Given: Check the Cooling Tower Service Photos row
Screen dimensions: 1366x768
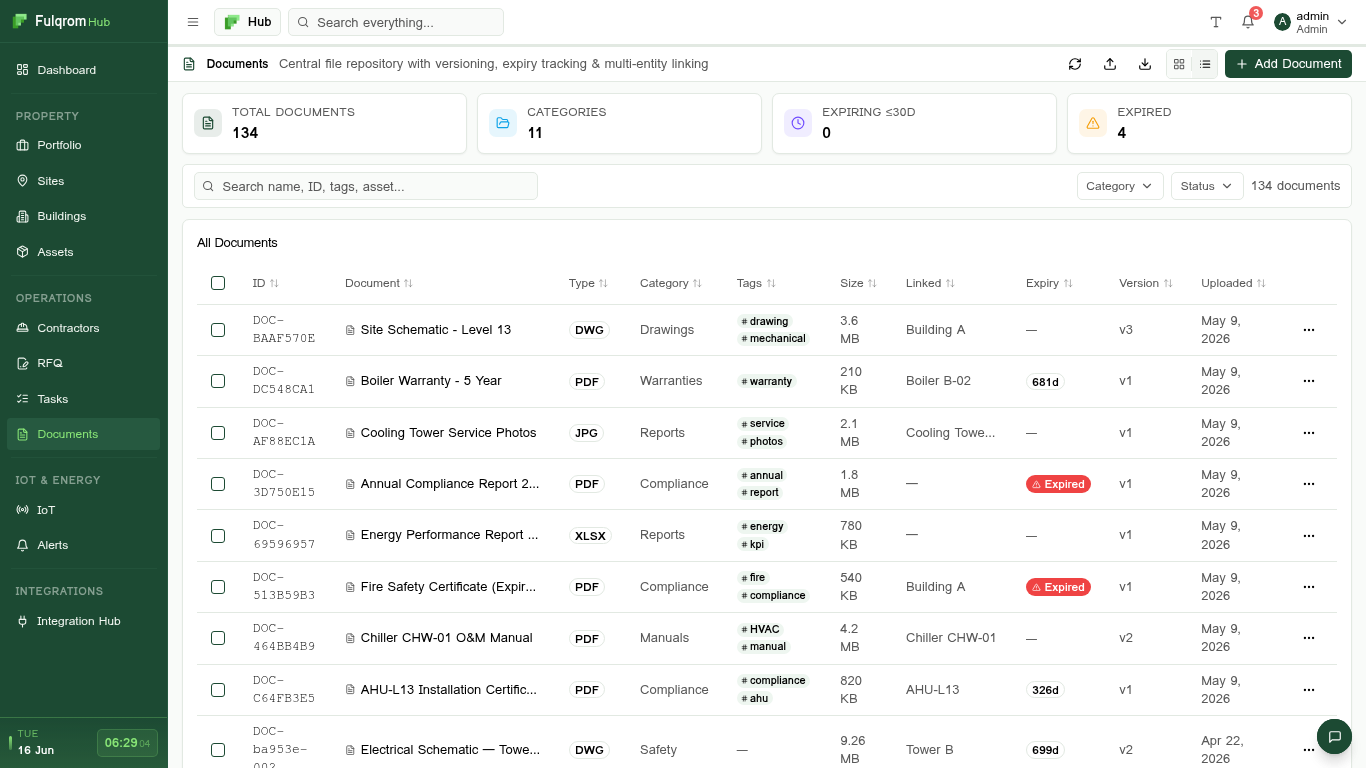Looking at the screenshot, I should (x=218, y=433).
